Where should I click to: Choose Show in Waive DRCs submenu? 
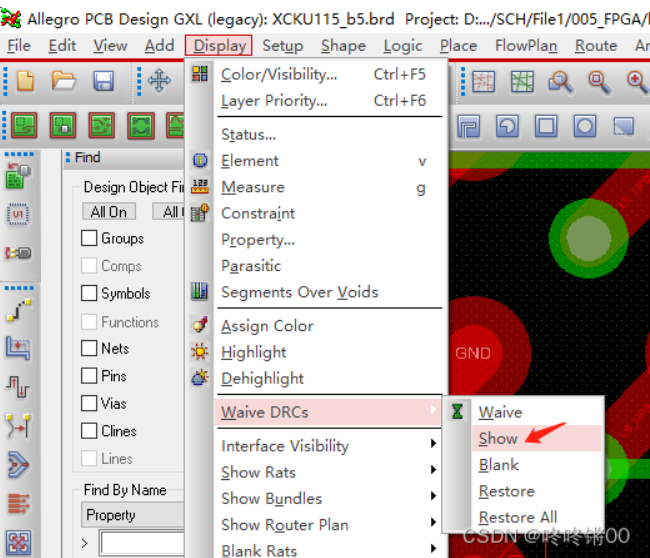[537, 438]
